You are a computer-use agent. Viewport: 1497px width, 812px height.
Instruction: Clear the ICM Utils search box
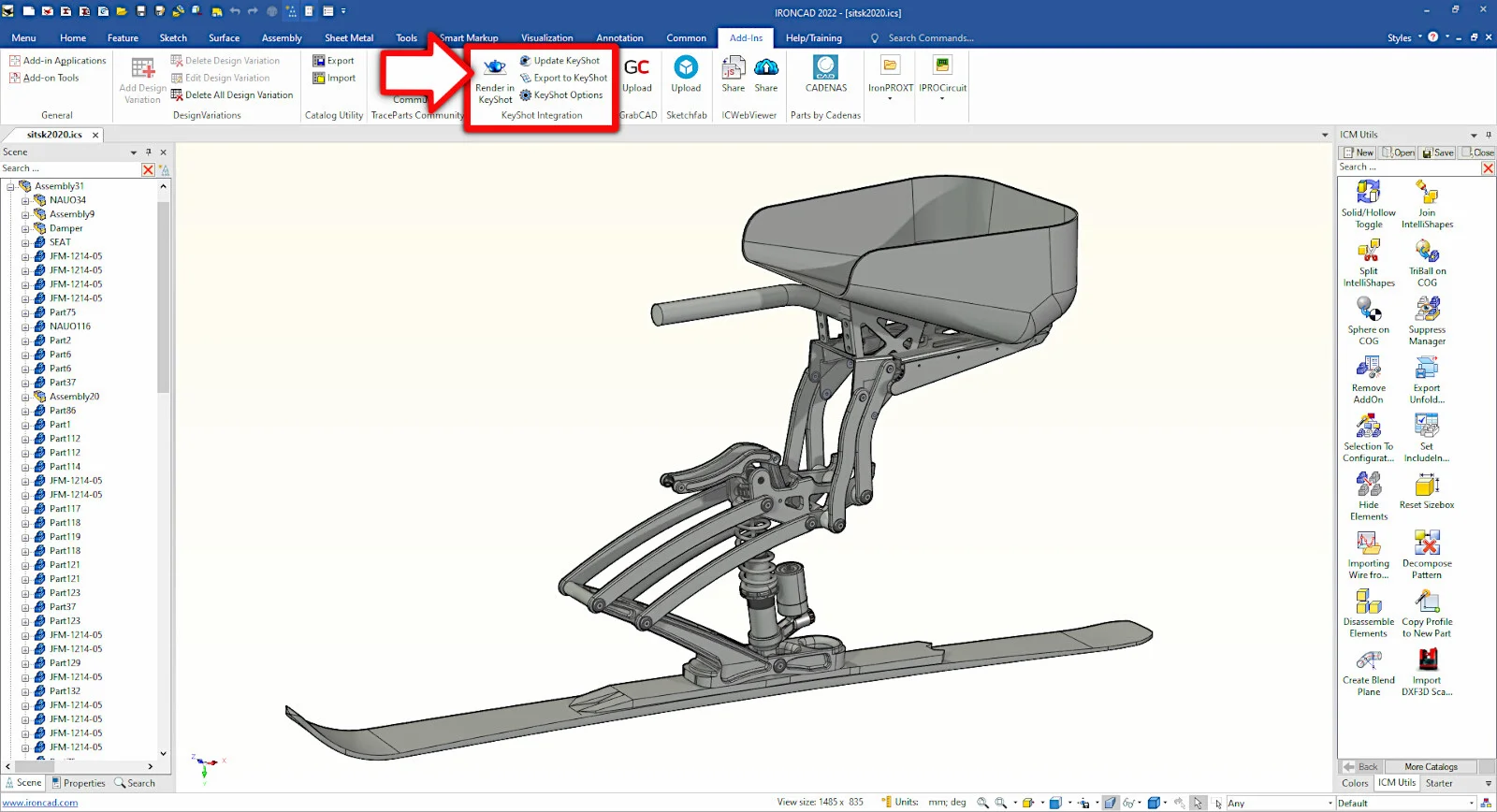click(x=1488, y=168)
